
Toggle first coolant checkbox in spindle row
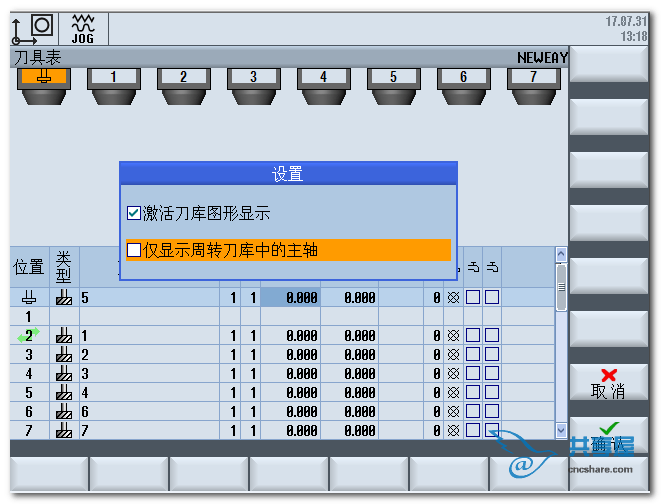[473, 297]
